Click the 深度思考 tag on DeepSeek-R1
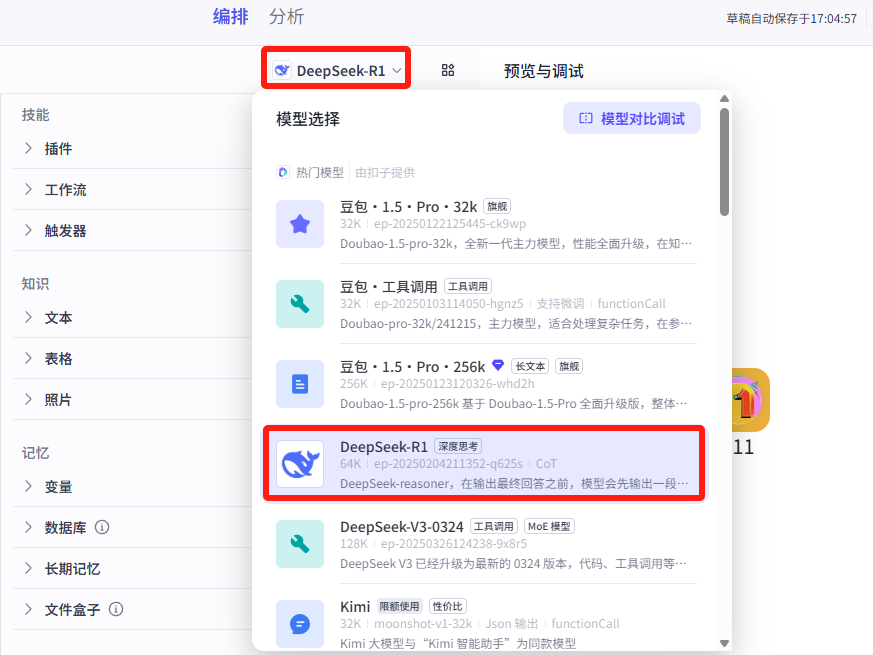 pos(458,447)
